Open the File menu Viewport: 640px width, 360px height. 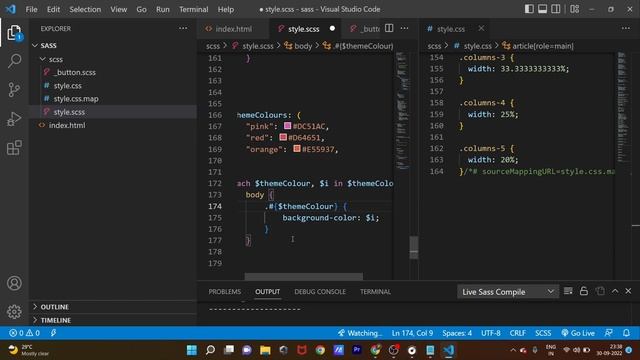pyautogui.click(x=31, y=9)
